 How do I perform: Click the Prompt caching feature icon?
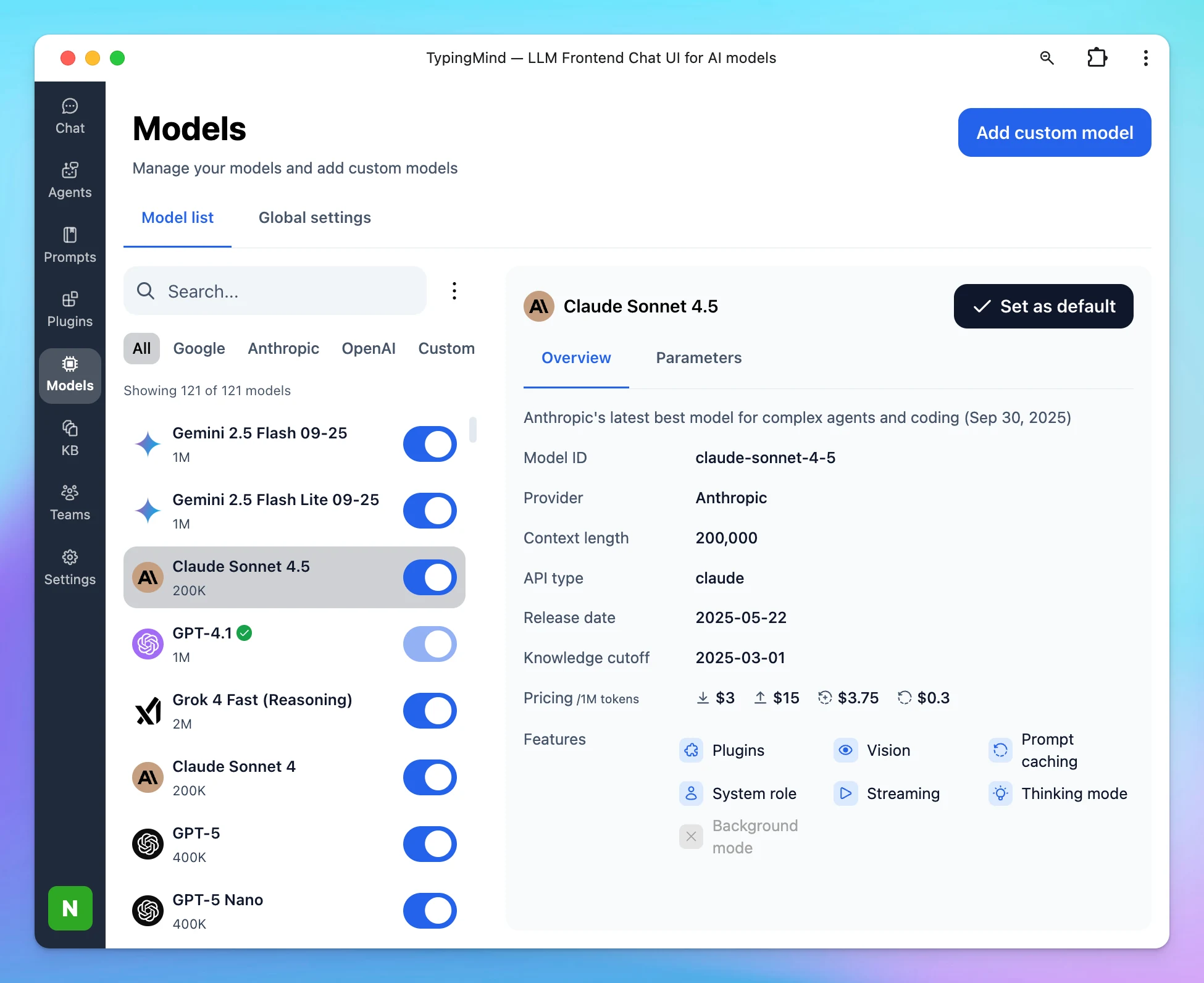(1001, 750)
